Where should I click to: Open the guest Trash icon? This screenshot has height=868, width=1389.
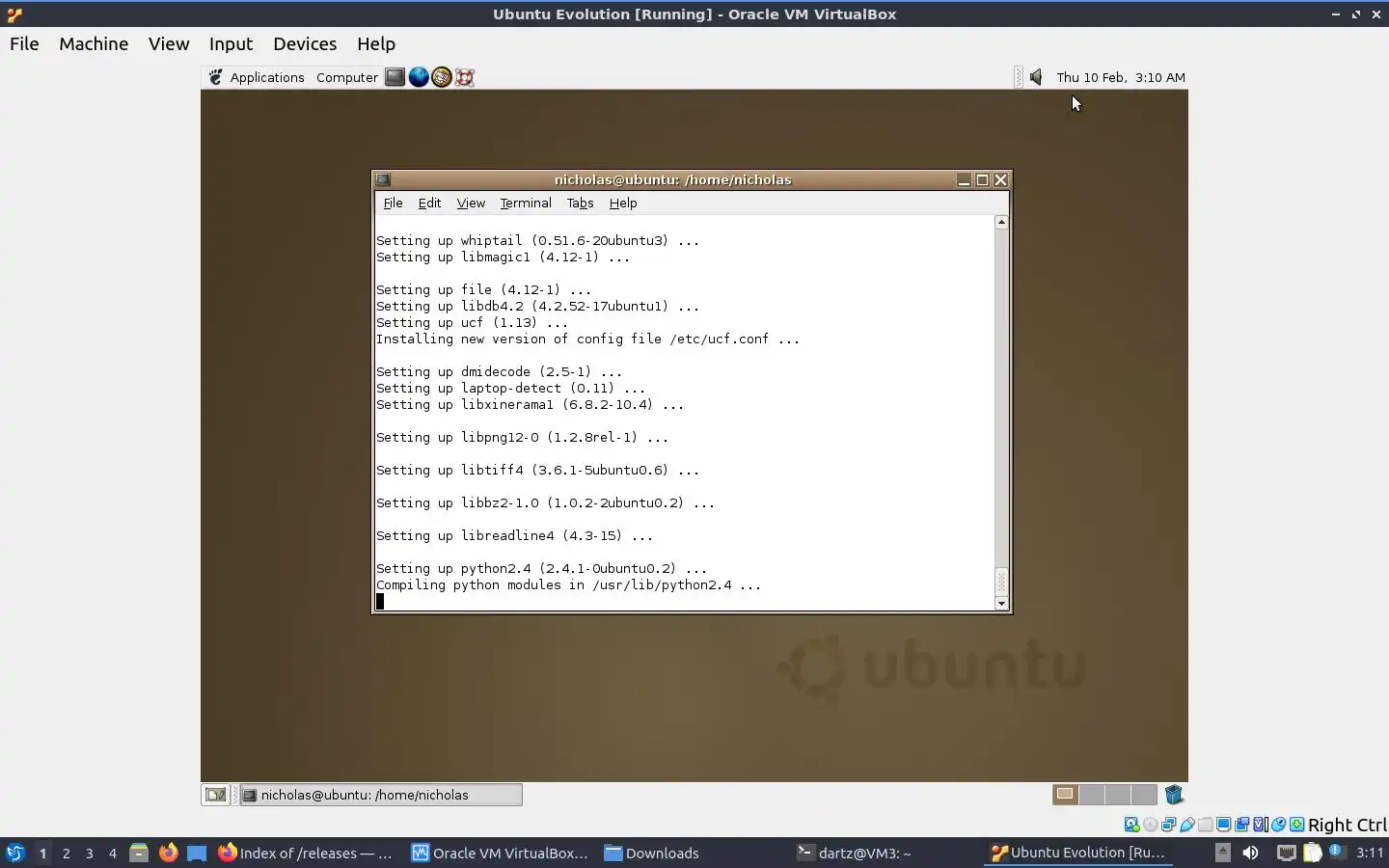(x=1174, y=795)
